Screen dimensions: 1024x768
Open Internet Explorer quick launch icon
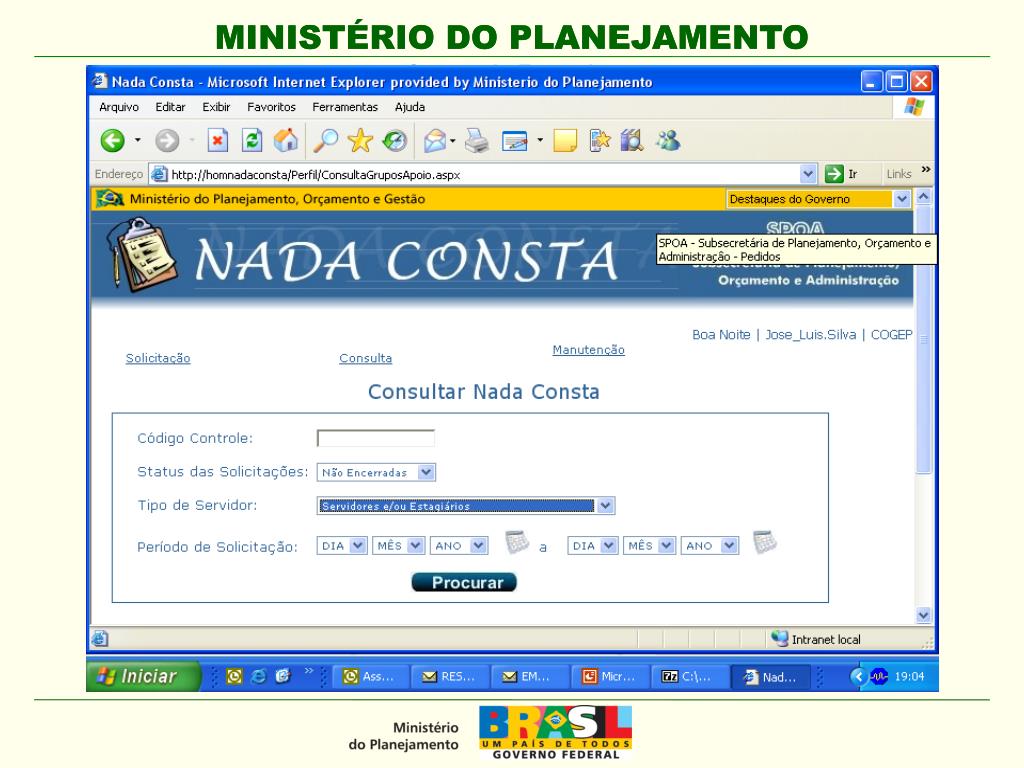[259, 677]
